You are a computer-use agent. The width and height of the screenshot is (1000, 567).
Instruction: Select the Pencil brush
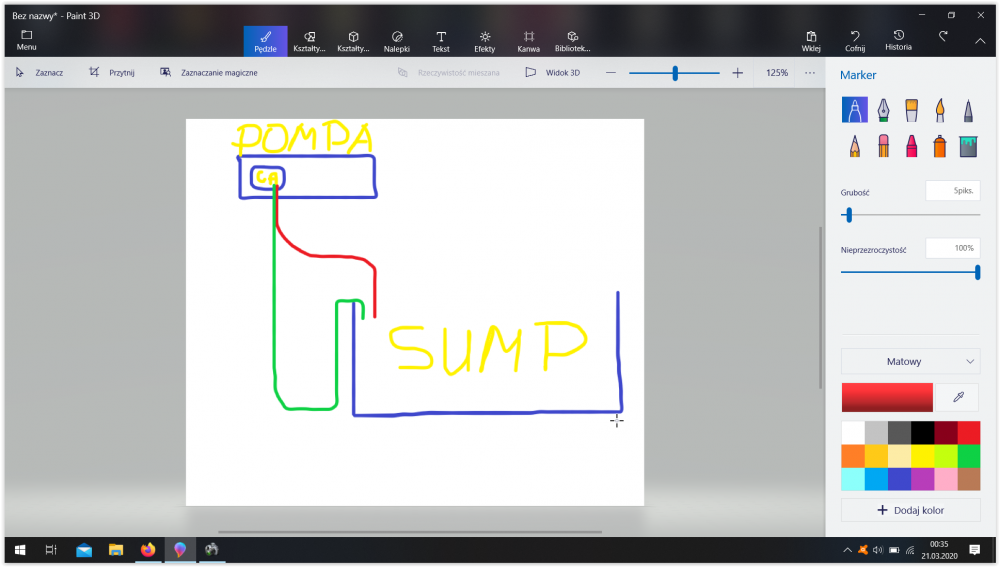[855, 147]
